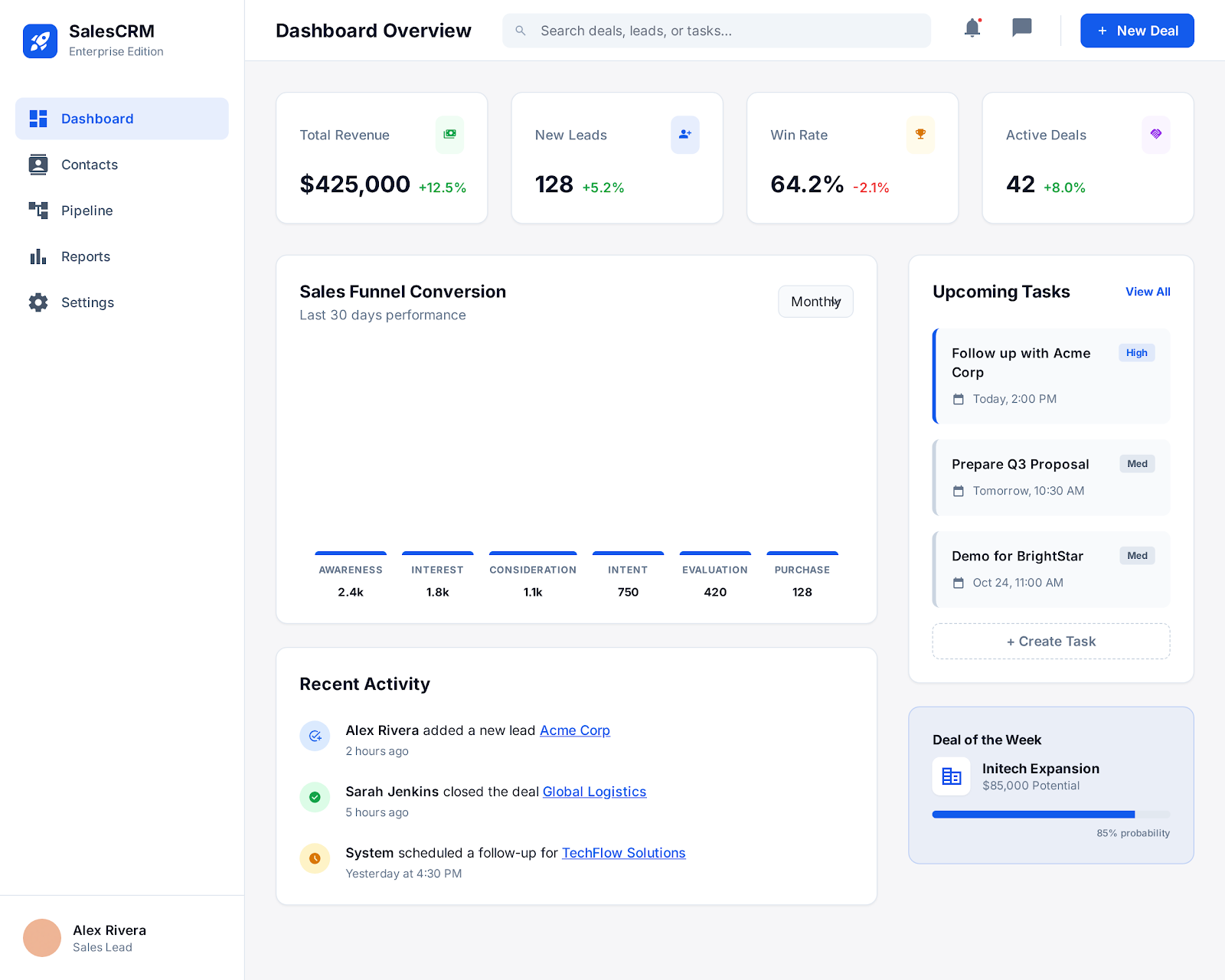
Task: Open the Acme Corp lead link
Action: point(574,730)
